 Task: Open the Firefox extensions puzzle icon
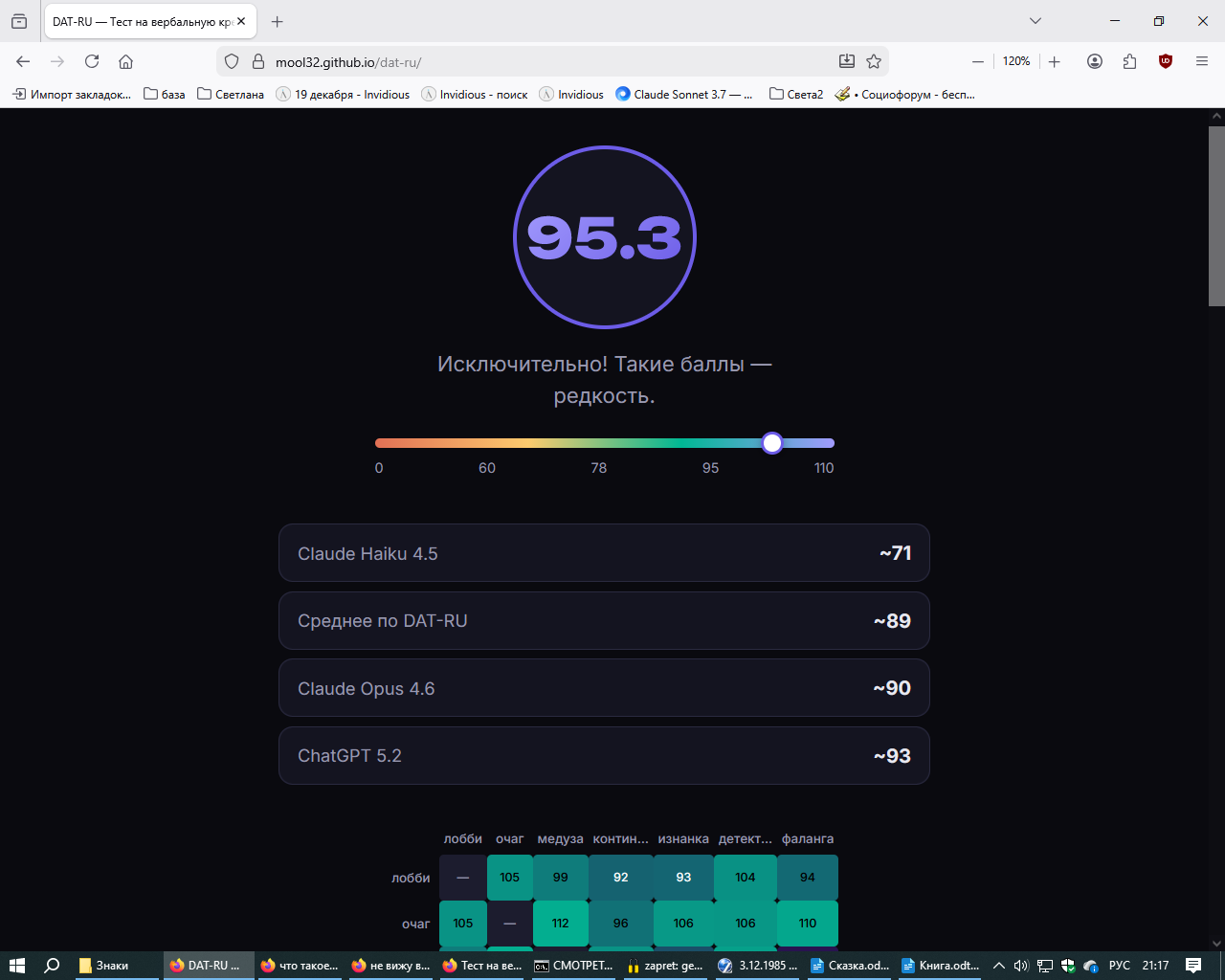1130,61
